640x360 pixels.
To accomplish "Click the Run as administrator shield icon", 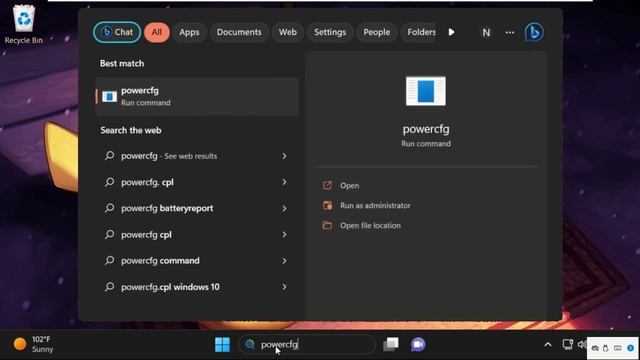I will (x=327, y=205).
